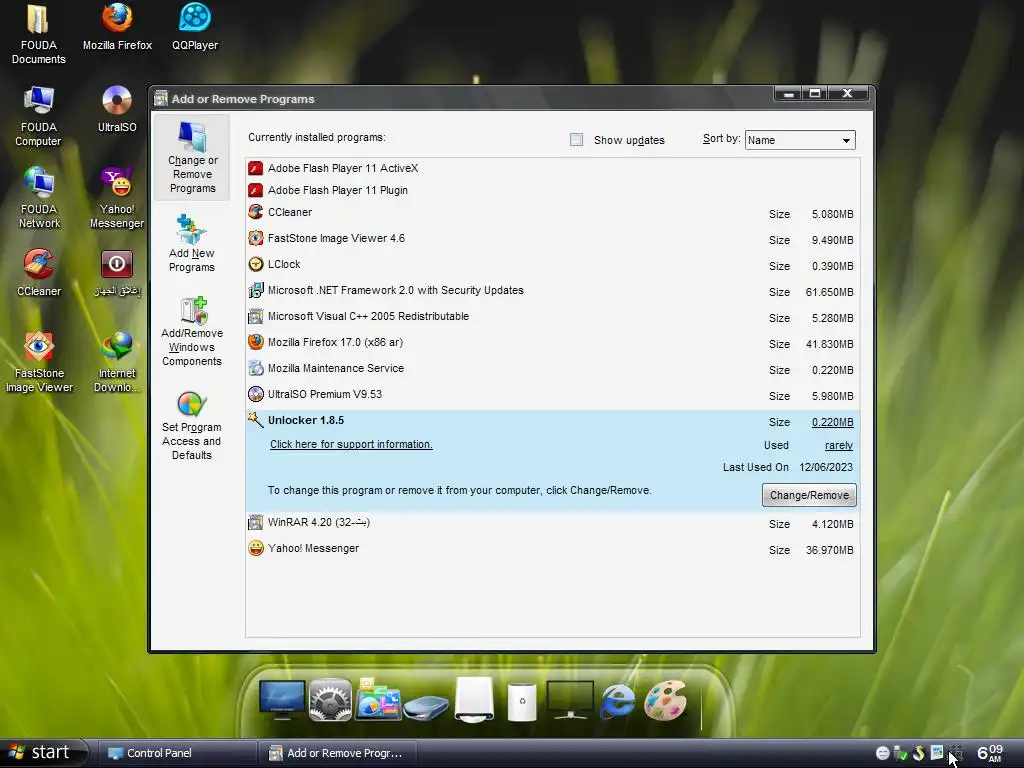
Task: Open FastStone Image Viewer desktop shortcut
Action: [x=39, y=362]
